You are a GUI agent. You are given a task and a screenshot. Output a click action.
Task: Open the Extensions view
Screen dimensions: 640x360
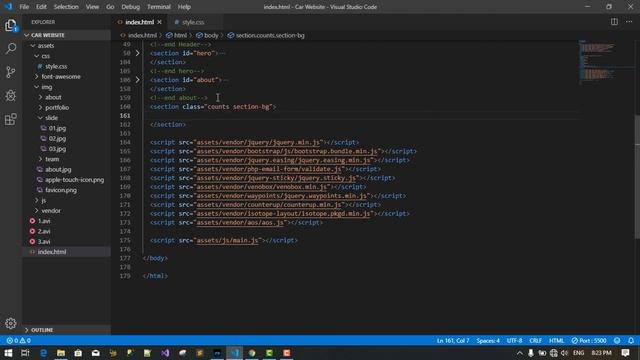(11, 119)
